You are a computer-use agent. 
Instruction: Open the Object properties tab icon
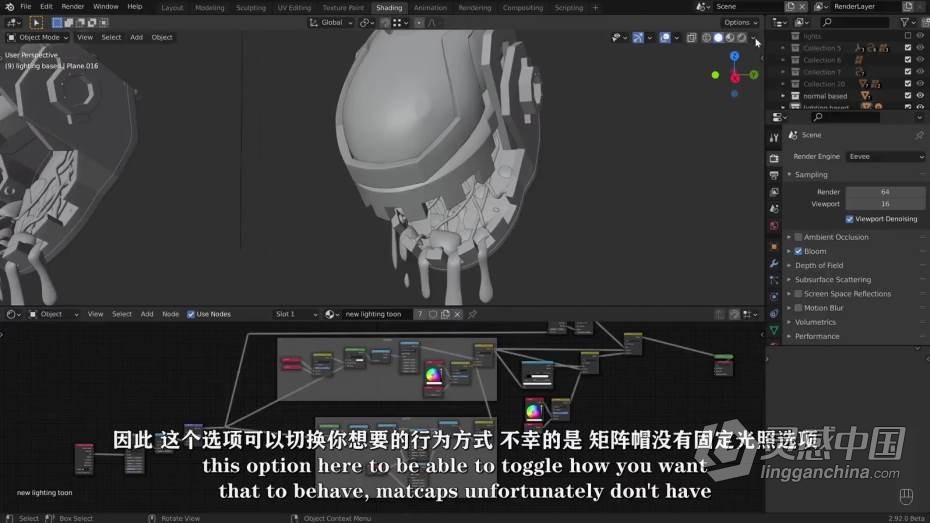(x=774, y=246)
